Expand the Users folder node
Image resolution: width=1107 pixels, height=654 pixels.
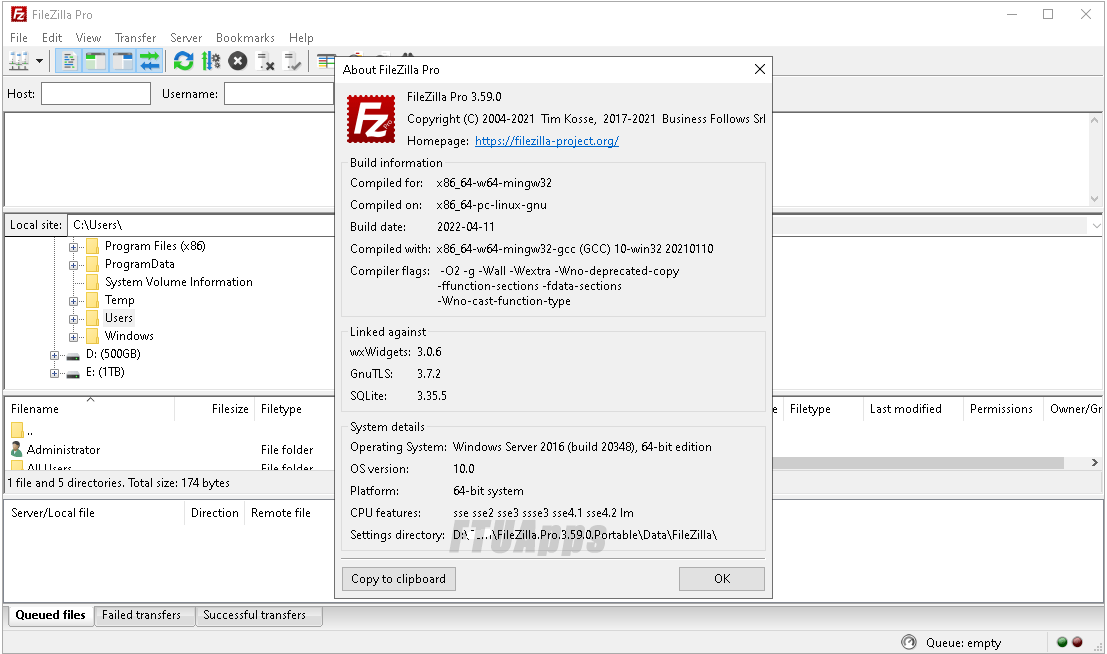pyautogui.click(x=73, y=319)
